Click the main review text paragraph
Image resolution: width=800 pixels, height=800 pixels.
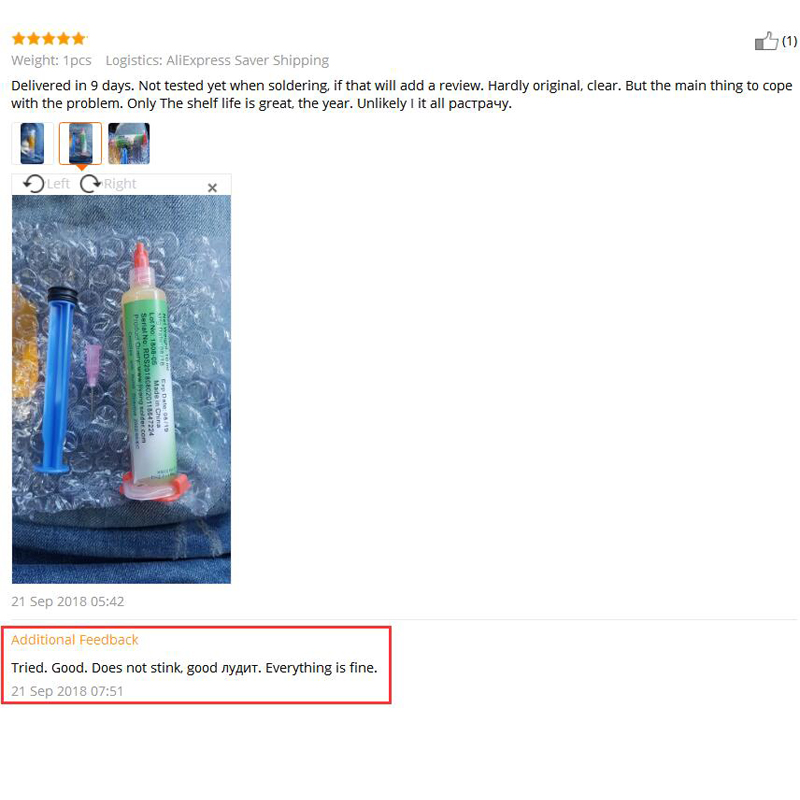pos(402,94)
